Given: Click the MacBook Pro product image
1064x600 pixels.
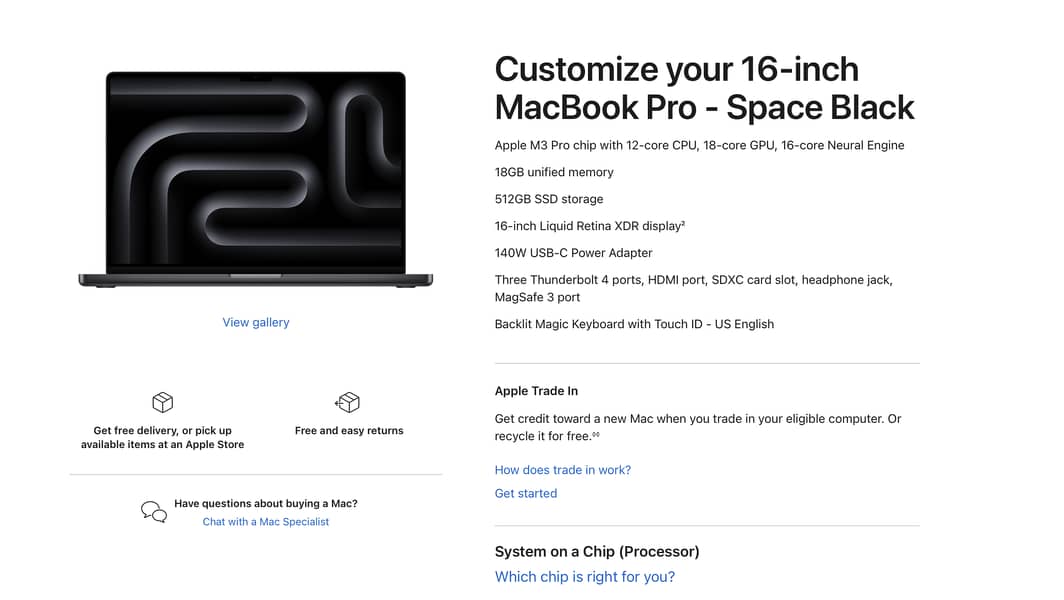Looking at the screenshot, I should pos(256,180).
